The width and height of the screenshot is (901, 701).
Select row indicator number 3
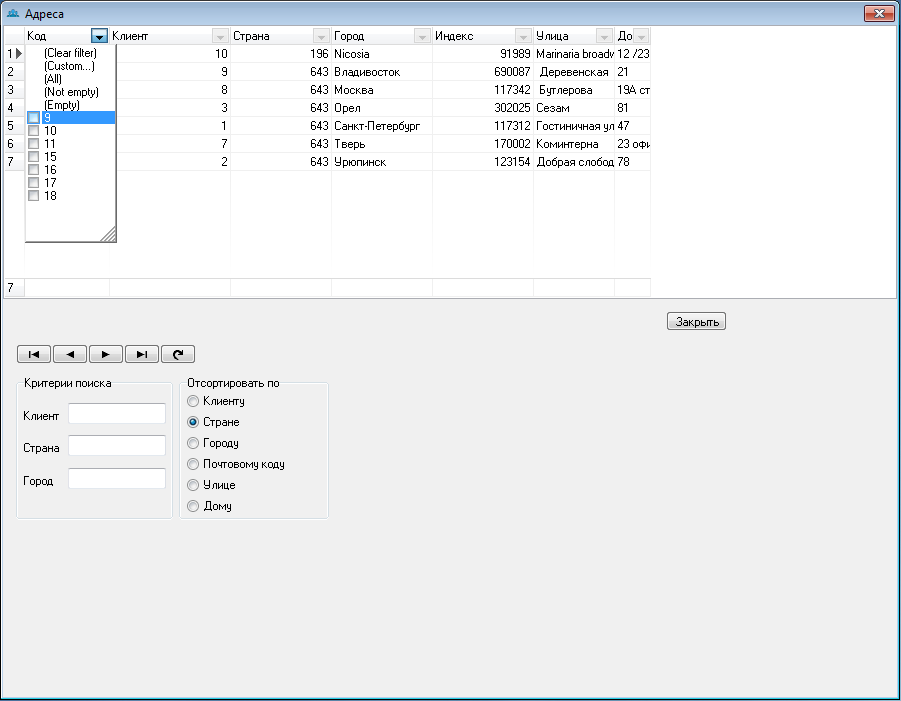tap(14, 90)
